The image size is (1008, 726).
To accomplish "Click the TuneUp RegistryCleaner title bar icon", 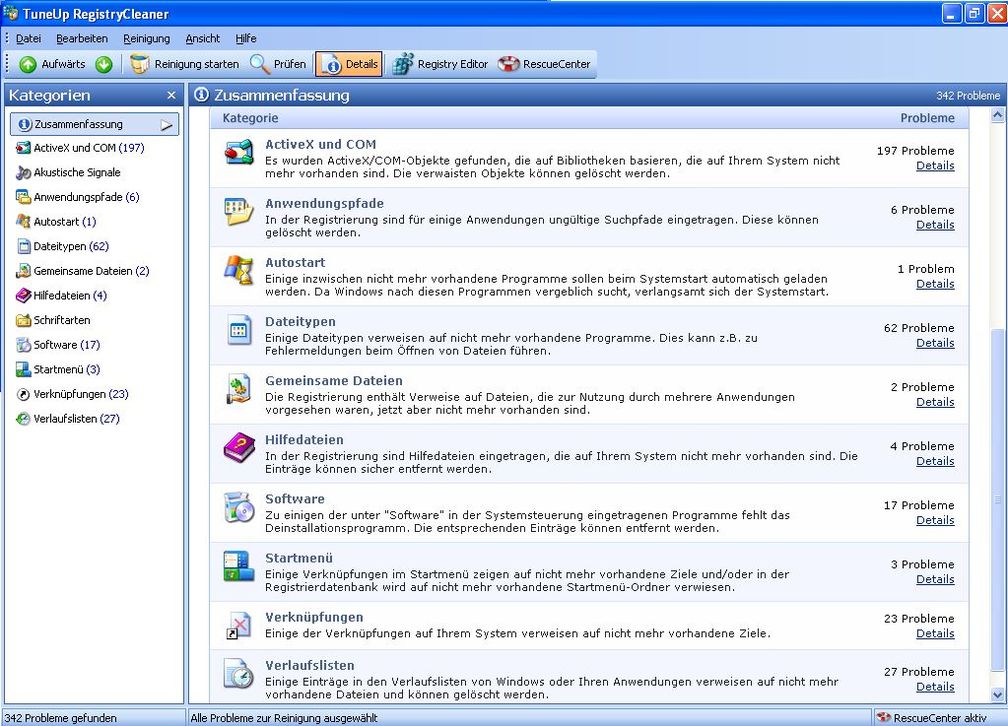I will pyautogui.click(x=10, y=13).
